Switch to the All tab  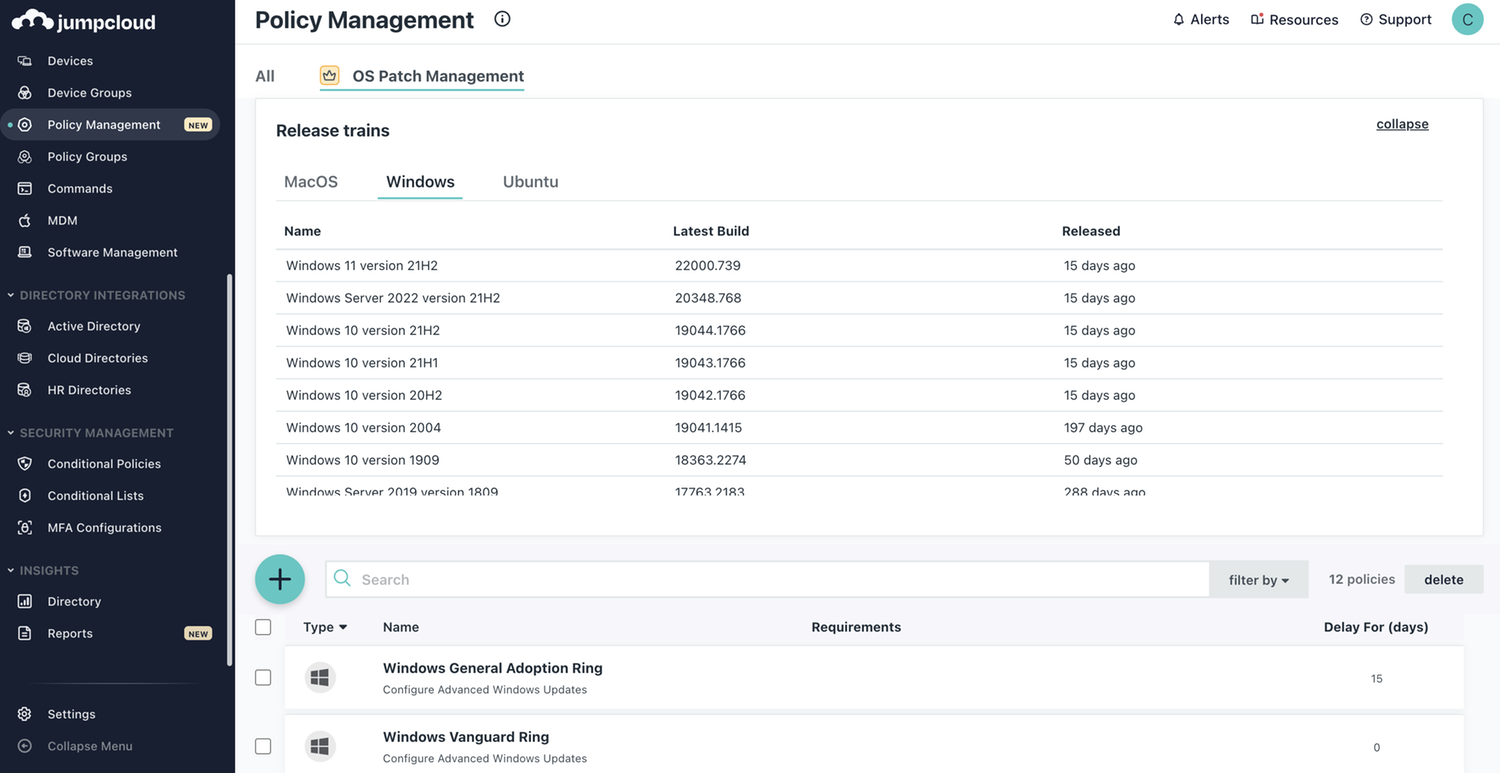(265, 76)
